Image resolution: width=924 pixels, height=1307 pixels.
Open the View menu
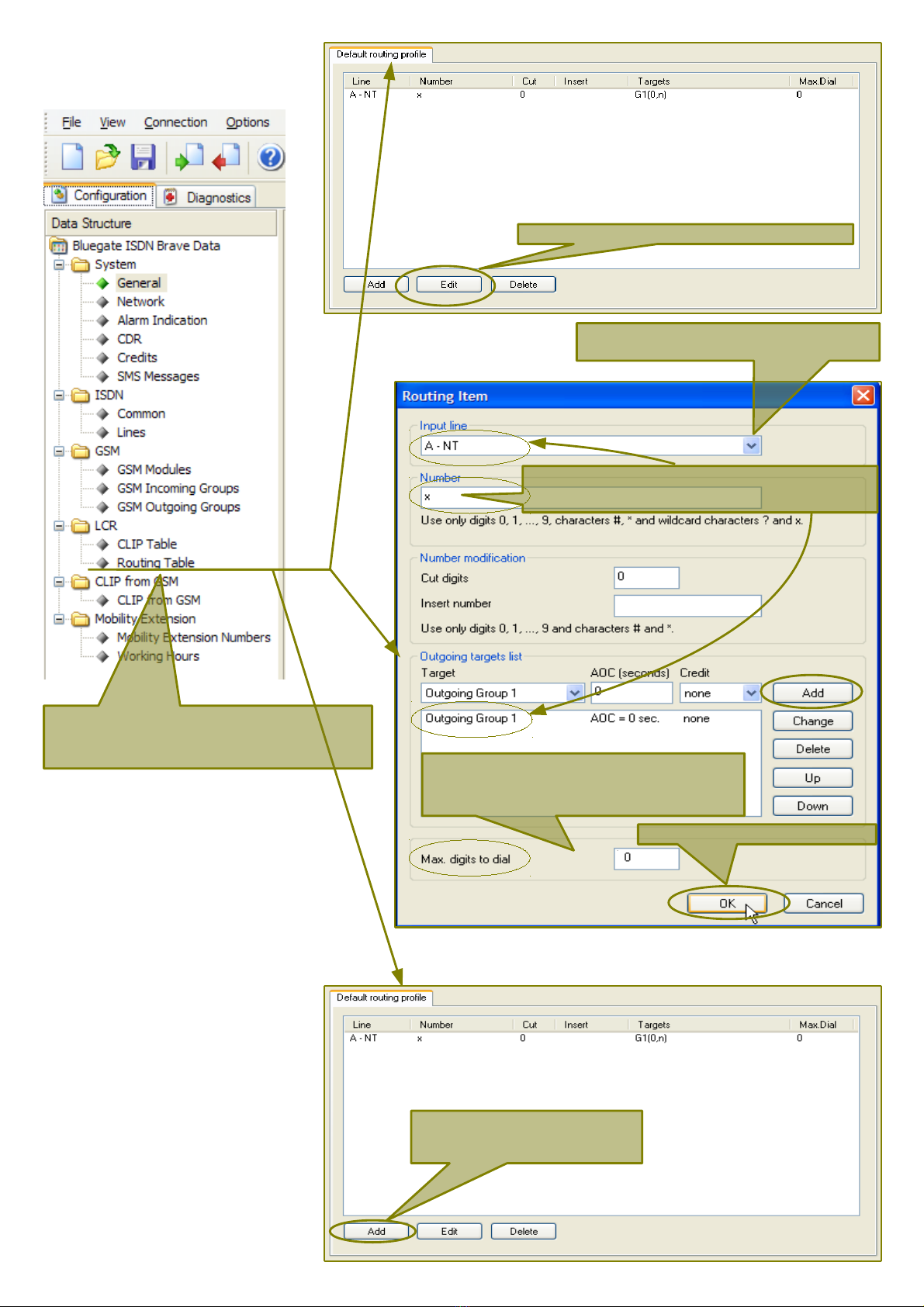coord(112,122)
